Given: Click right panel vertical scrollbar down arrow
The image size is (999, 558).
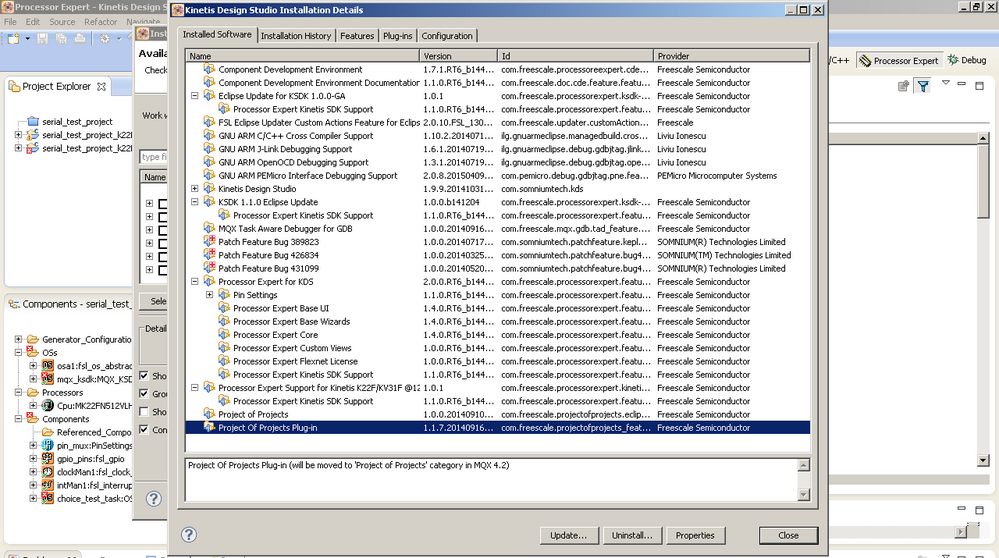Looking at the screenshot, I should (x=982, y=460).
